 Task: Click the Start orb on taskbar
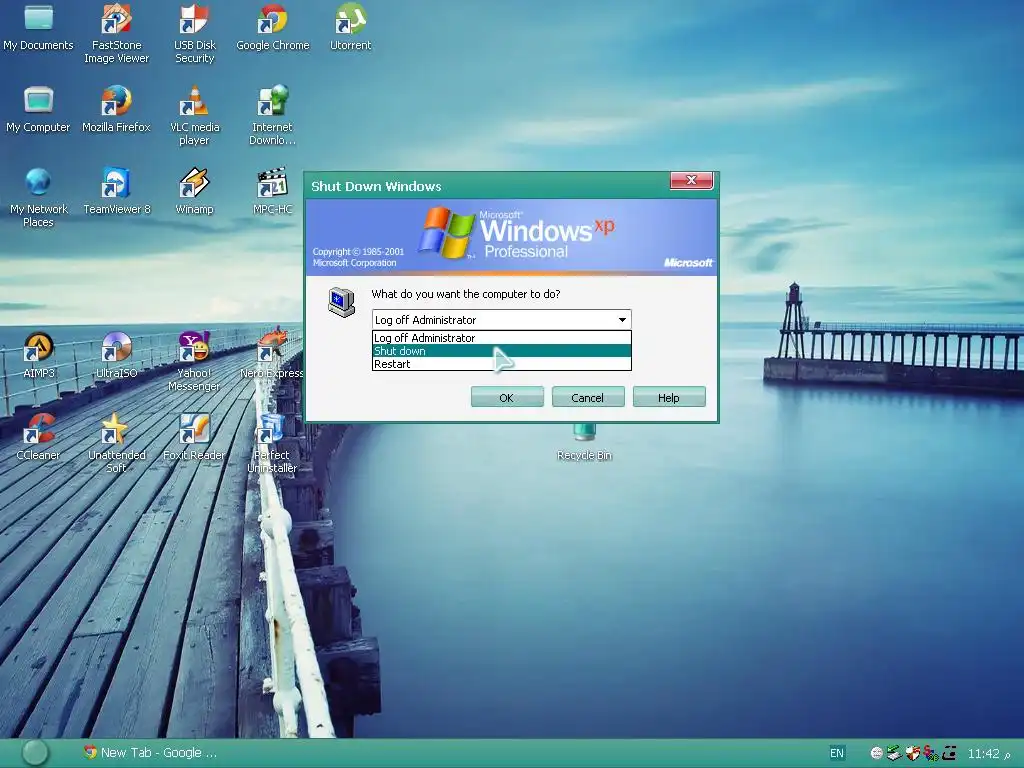pyautogui.click(x=35, y=752)
